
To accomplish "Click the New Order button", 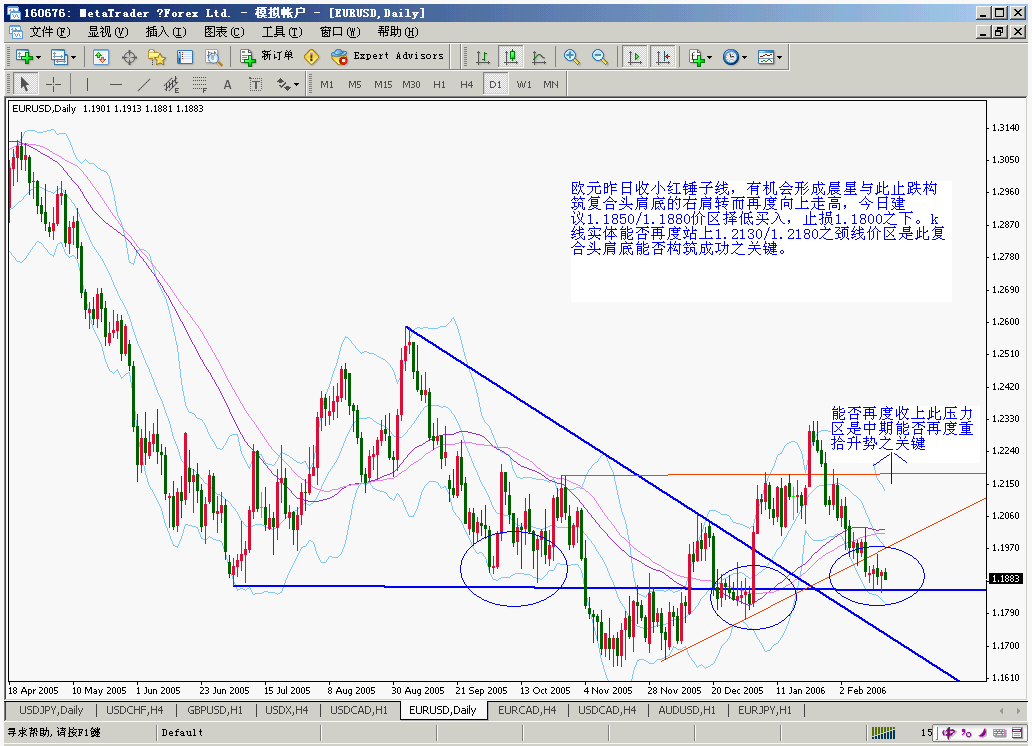I will point(267,57).
